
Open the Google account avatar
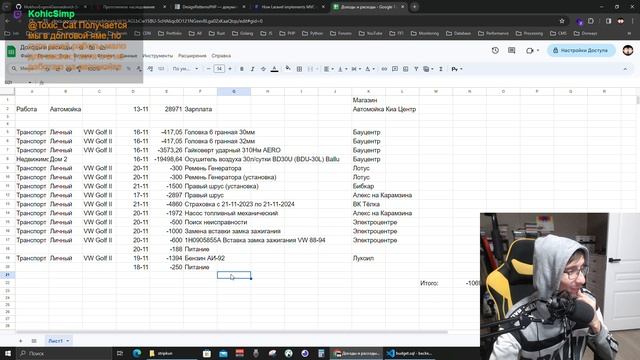click(628, 50)
